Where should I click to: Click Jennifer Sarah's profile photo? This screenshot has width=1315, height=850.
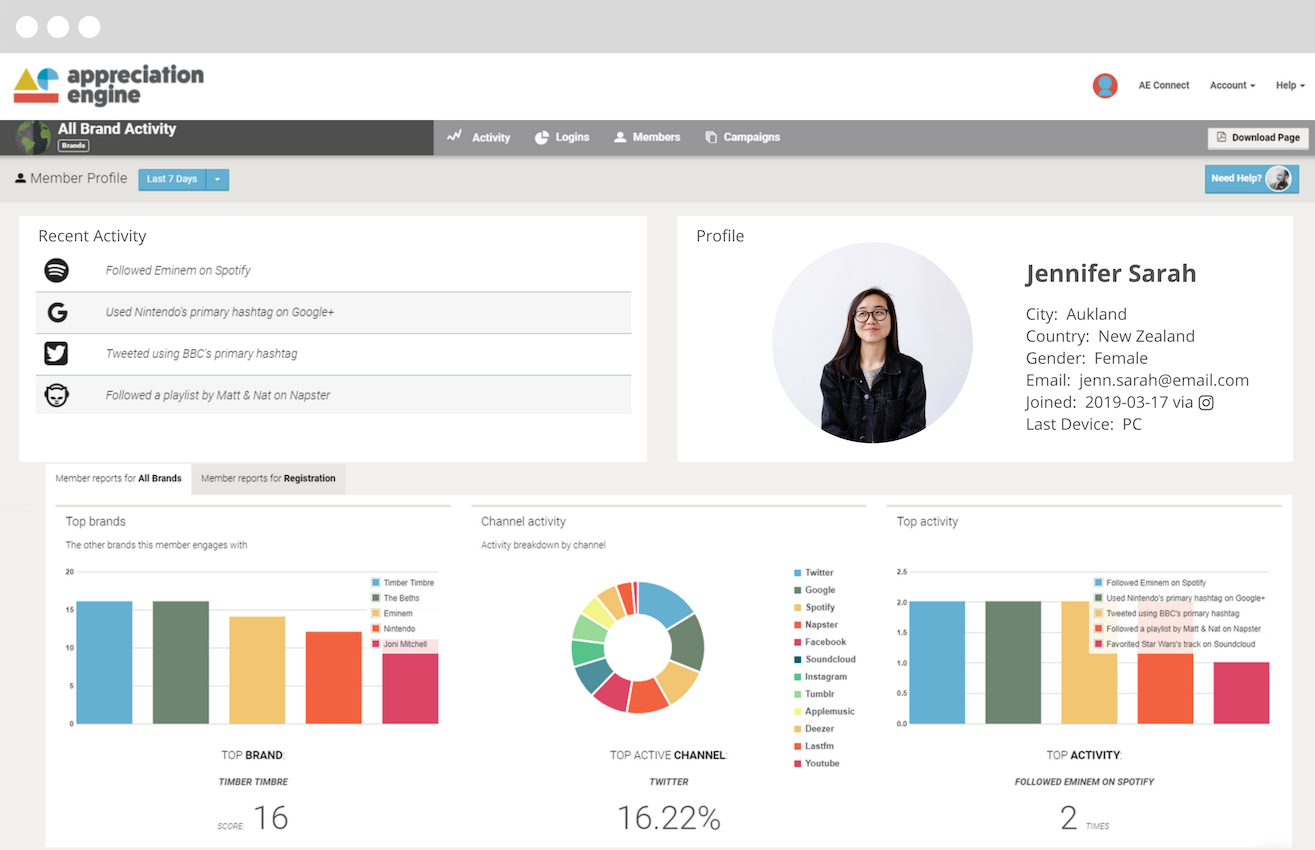point(872,342)
